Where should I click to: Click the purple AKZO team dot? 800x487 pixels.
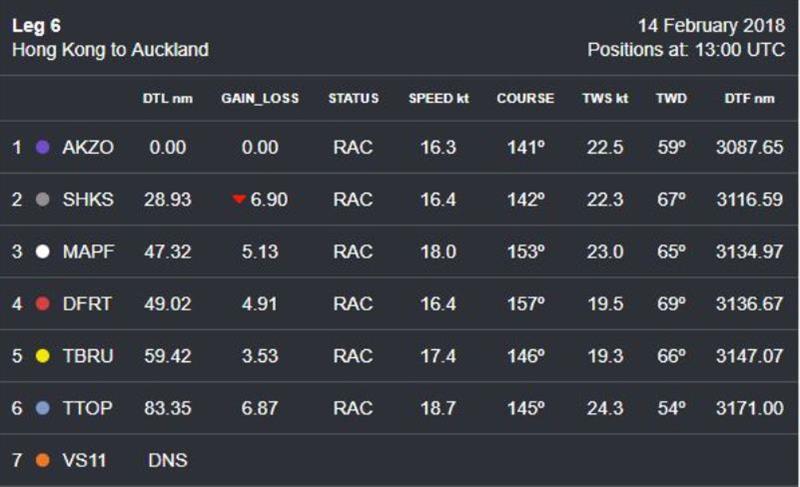(43, 147)
